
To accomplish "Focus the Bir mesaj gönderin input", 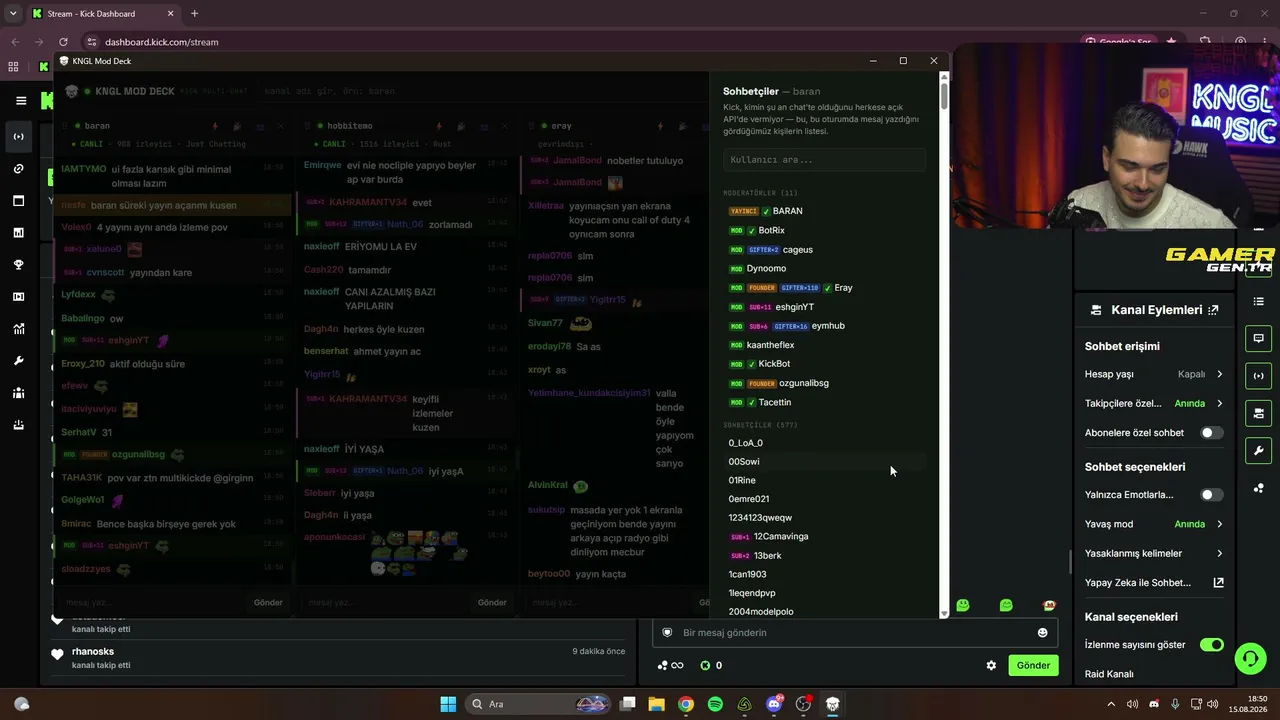I will (x=855, y=632).
